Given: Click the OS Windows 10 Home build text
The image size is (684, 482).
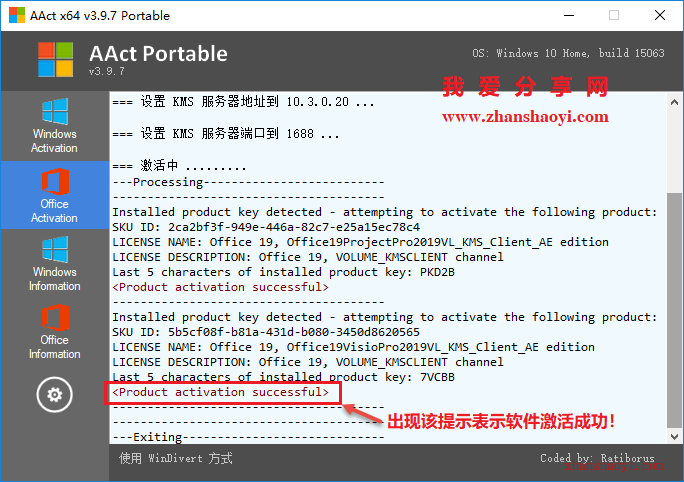Looking at the screenshot, I should (x=568, y=53).
